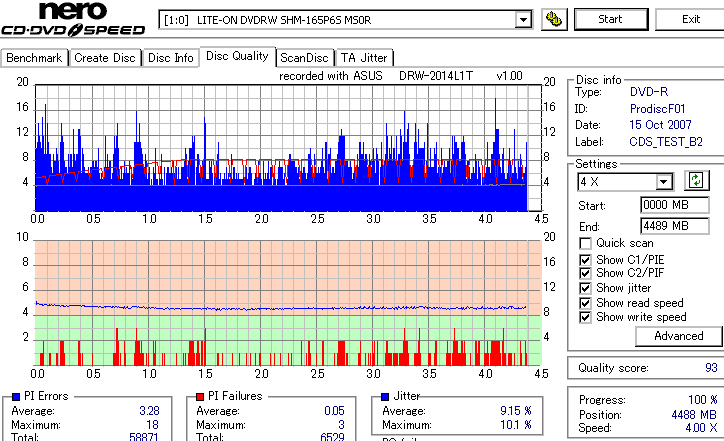This screenshot has width=724, height=441.
Task: Uncheck Show C2/PIF option
Action: pos(585,273)
